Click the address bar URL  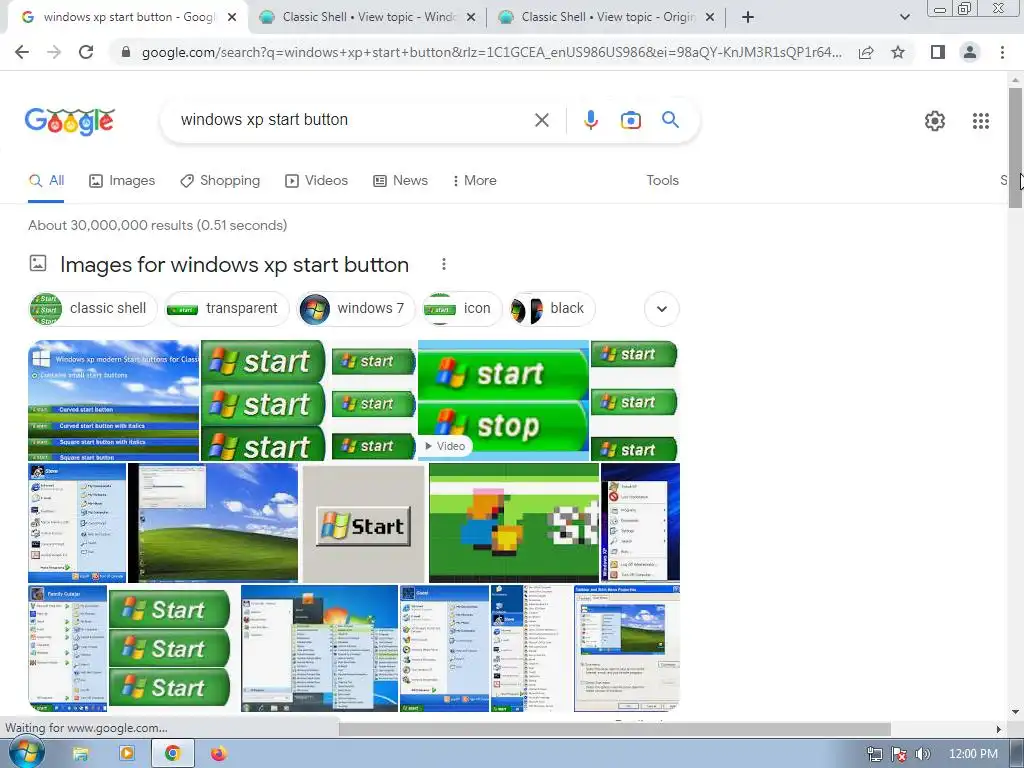coord(492,52)
